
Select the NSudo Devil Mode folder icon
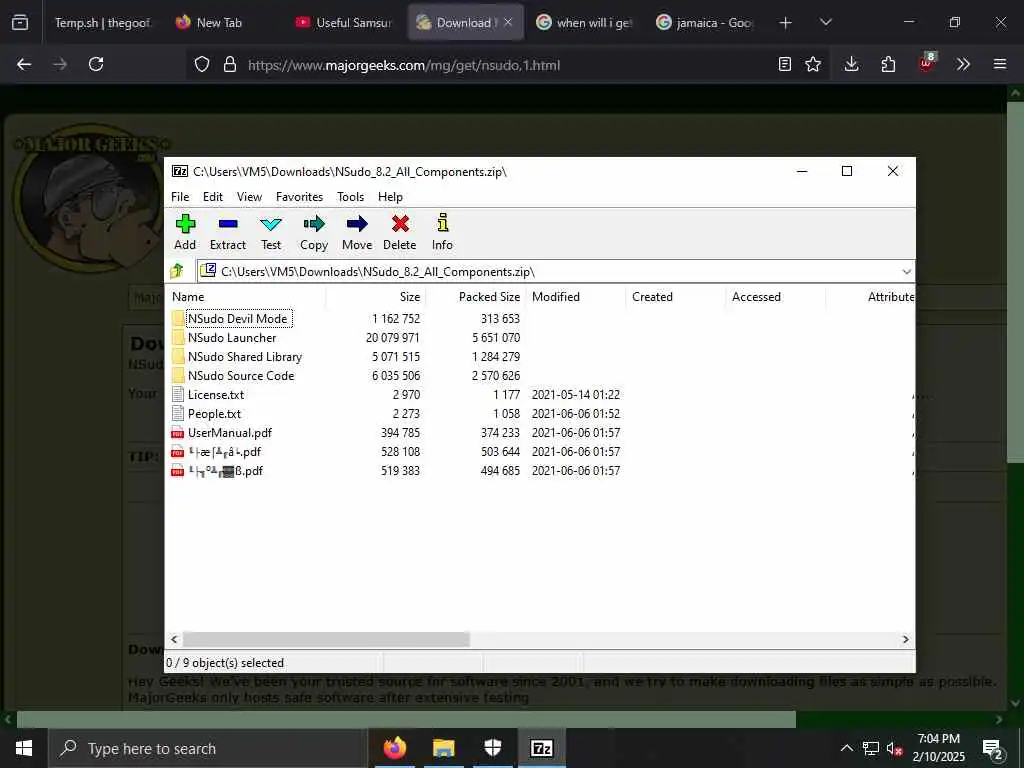(x=178, y=319)
